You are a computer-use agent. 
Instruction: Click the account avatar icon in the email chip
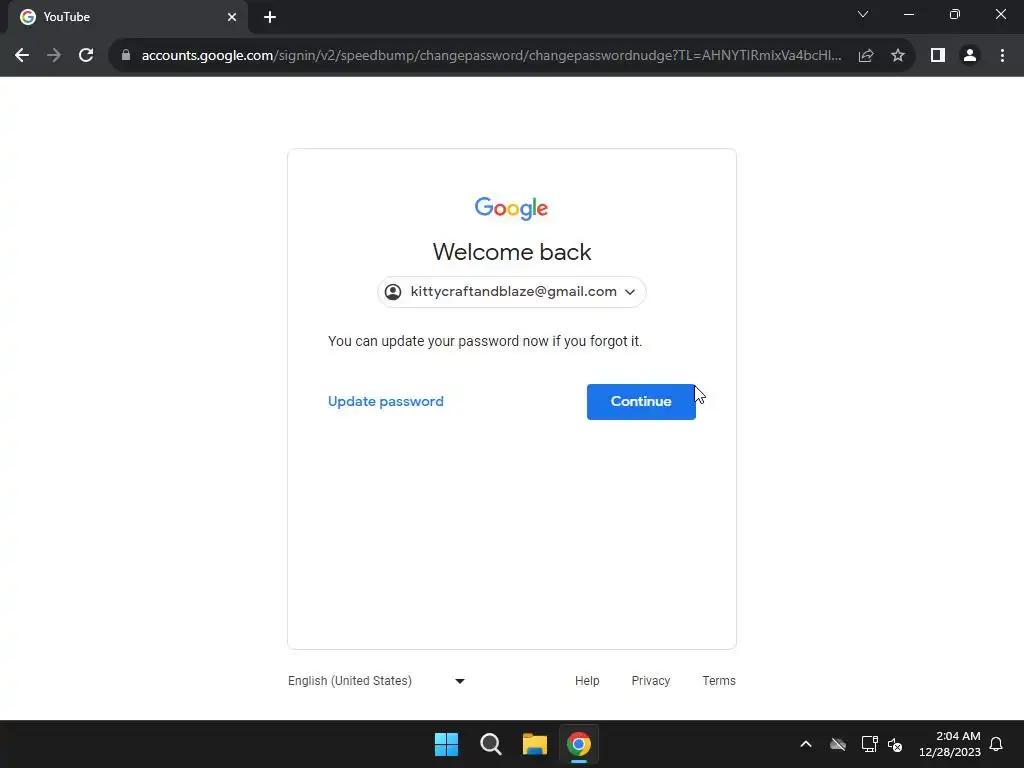pyautogui.click(x=393, y=292)
